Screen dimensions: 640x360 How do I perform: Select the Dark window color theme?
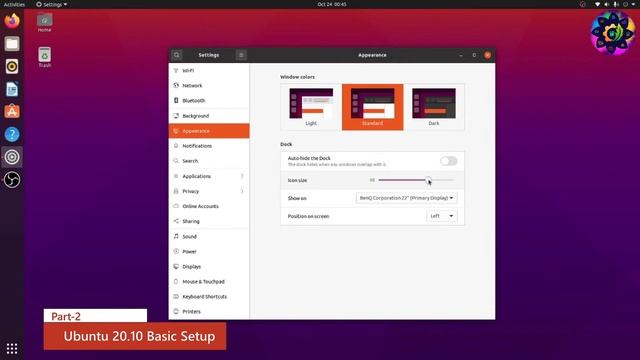(434, 107)
